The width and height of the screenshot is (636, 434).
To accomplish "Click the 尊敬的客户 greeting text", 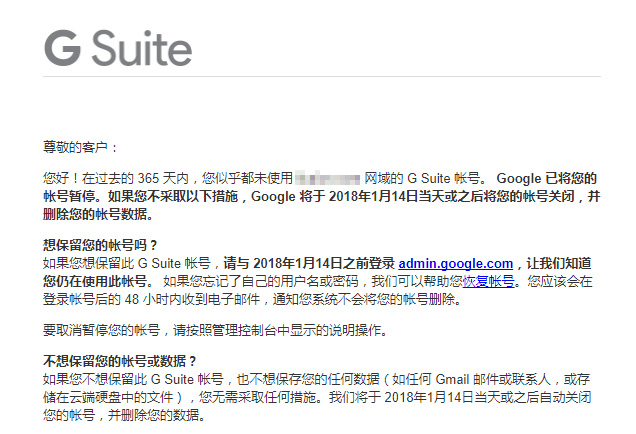I will (80, 147).
